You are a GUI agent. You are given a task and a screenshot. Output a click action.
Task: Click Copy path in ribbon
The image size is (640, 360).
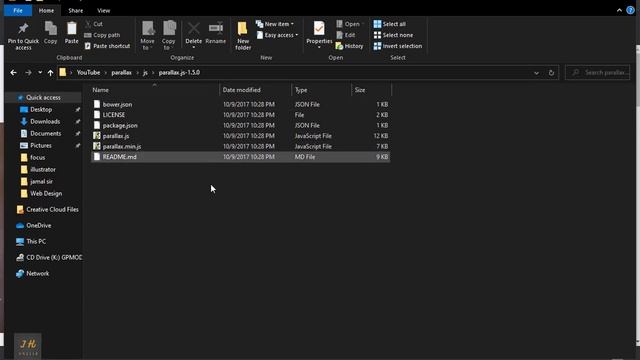tap(102, 35)
